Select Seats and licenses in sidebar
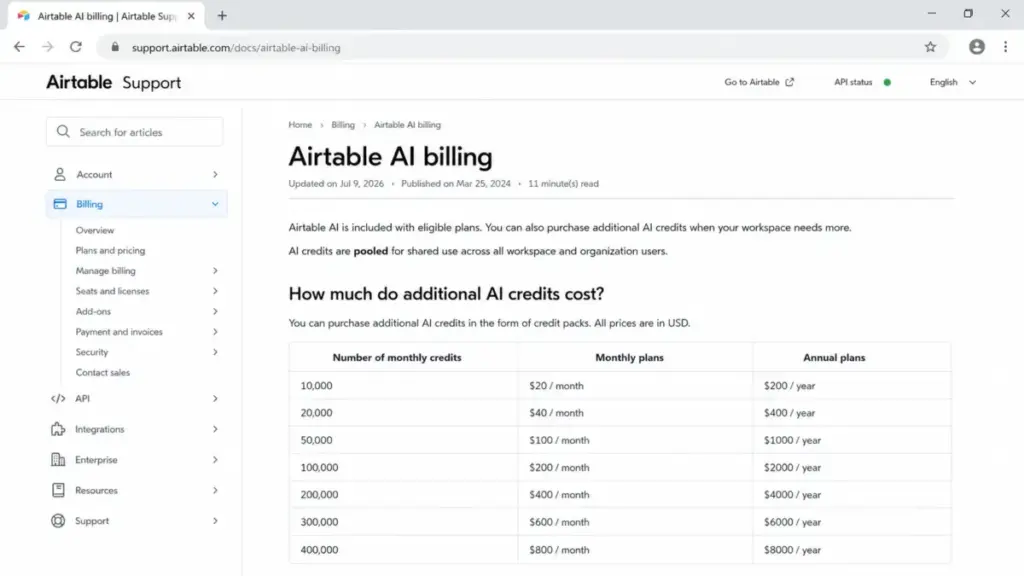Screen dimensions: 1024x576 [x=112, y=291]
